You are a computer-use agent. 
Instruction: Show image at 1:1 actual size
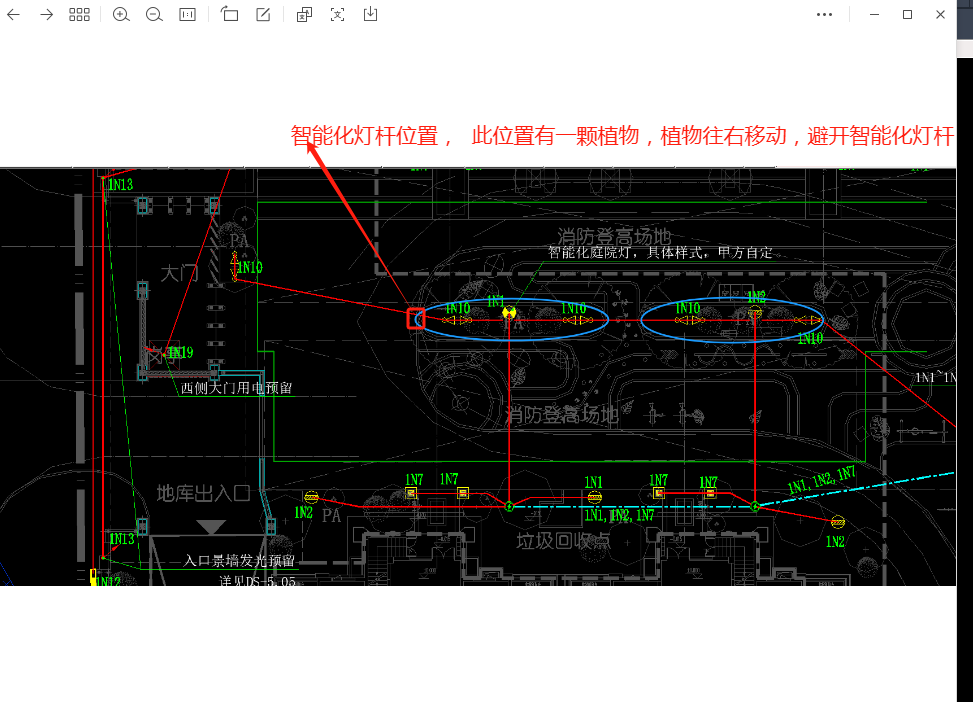click(x=187, y=15)
